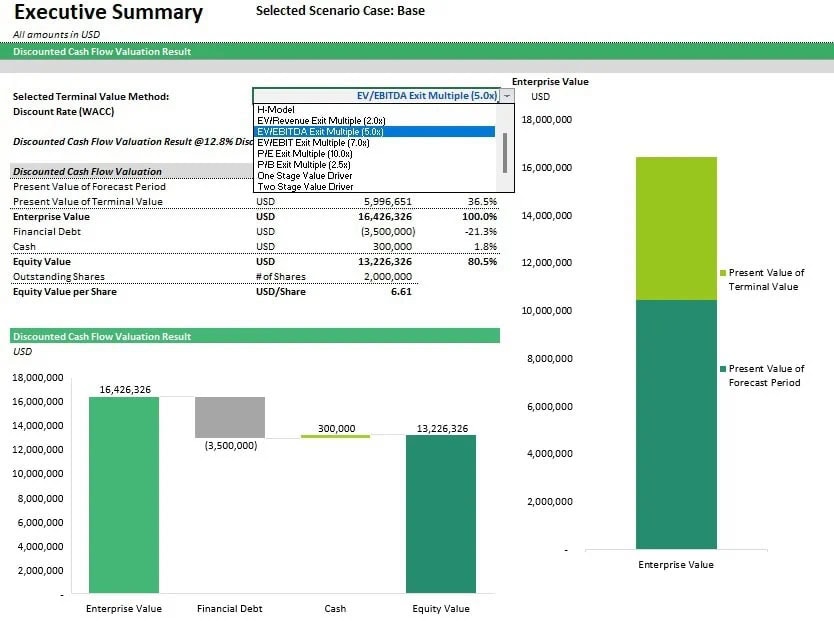Click the -21.3% financial debt percentage
Screen dimensions: 834x632
[x=481, y=231]
